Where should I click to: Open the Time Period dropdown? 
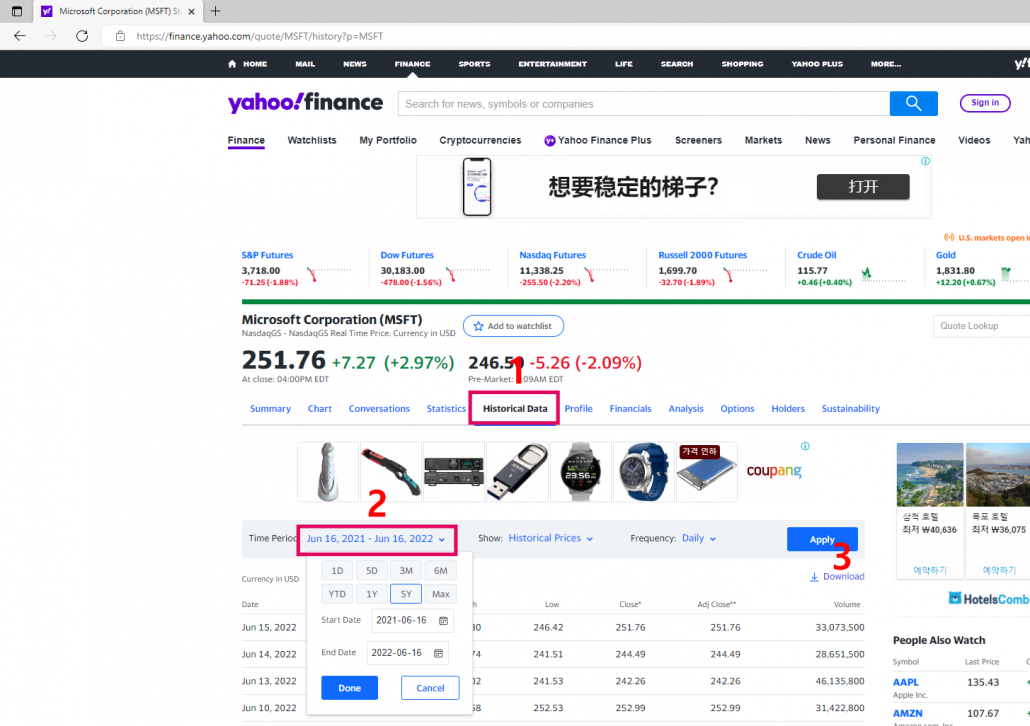tap(376, 538)
